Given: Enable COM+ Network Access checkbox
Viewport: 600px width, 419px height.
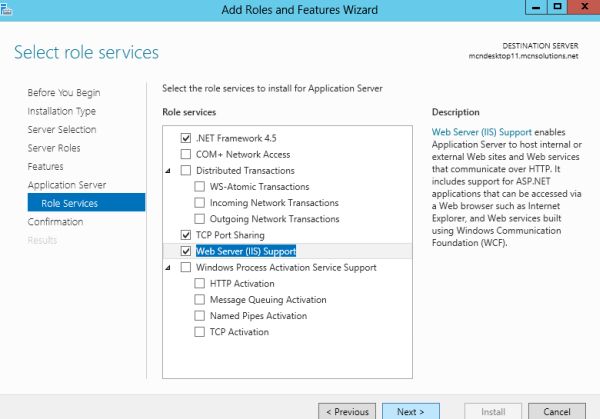Looking at the screenshot, I should click(x=185, y=154).
